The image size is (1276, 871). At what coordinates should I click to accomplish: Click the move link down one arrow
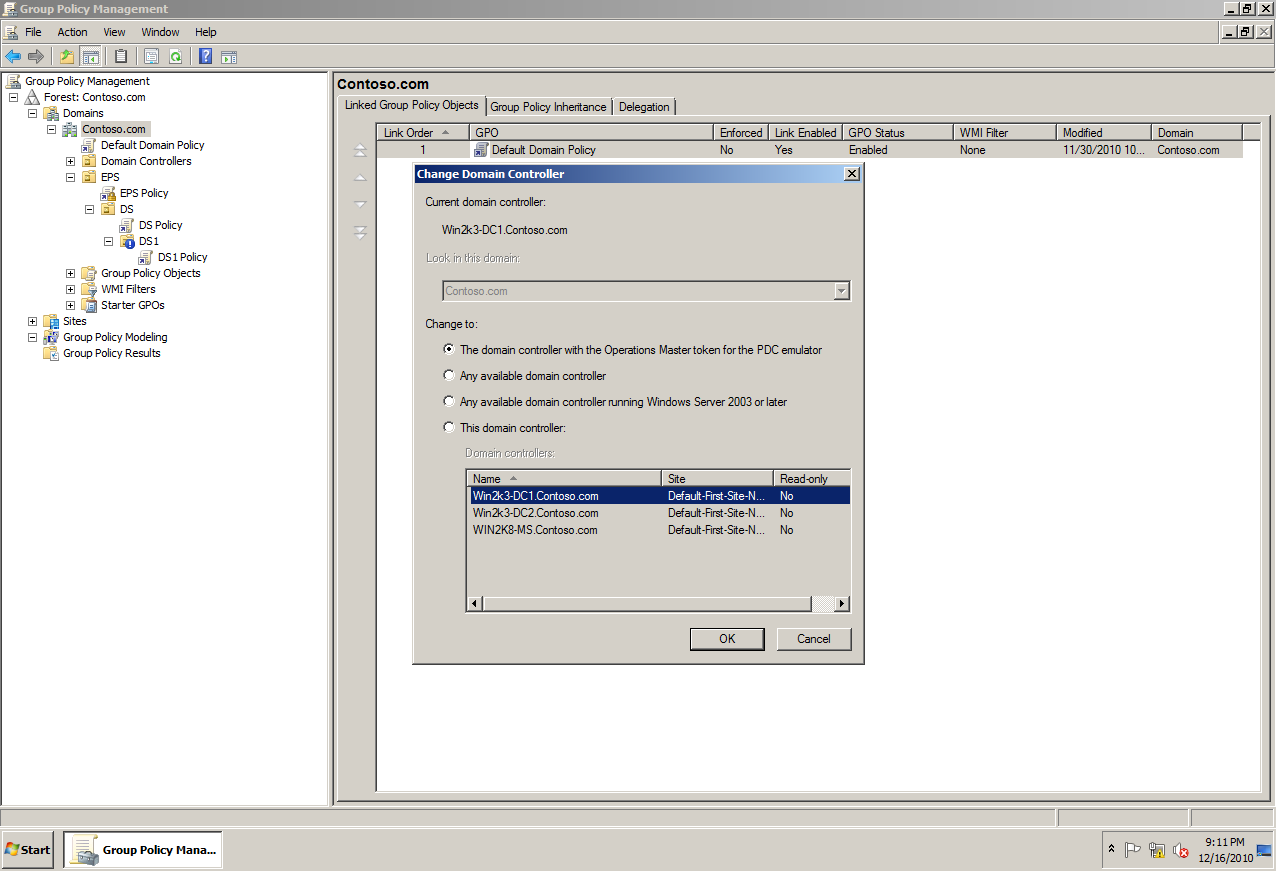pos(360,204)
